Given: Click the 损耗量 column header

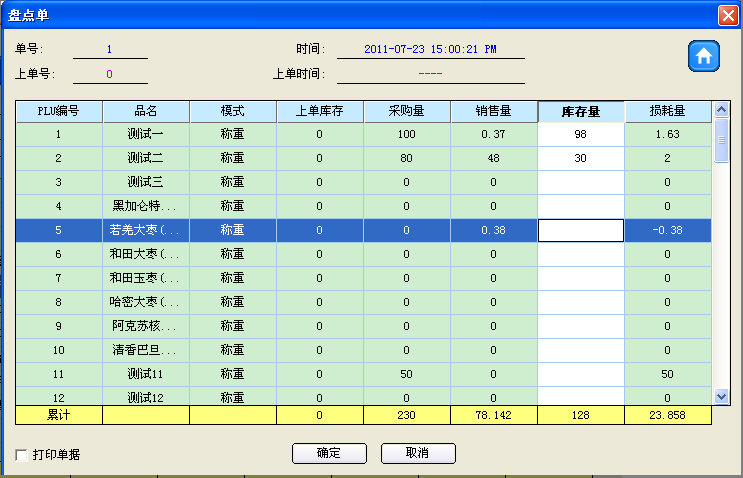Looking at the screenshot, I should pyautogui.click(x=667, y=111).
